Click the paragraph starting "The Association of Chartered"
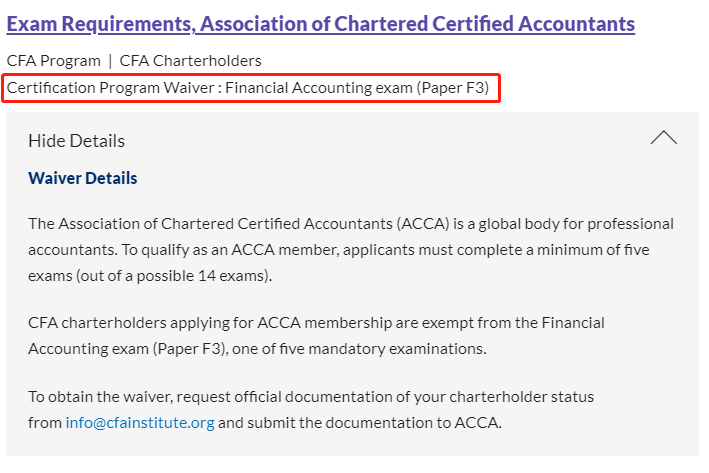 (350, 249)
